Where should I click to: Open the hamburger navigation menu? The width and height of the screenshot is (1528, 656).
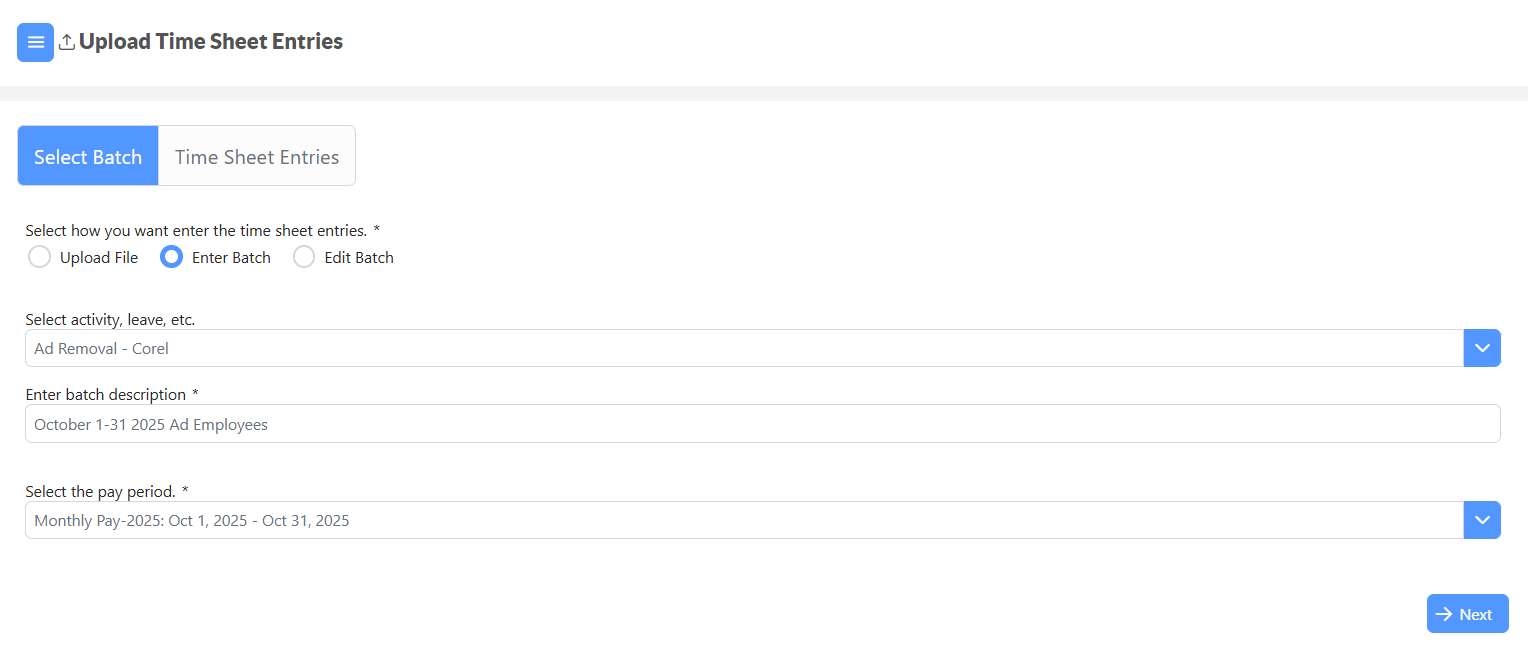click(x=36, y=42)
